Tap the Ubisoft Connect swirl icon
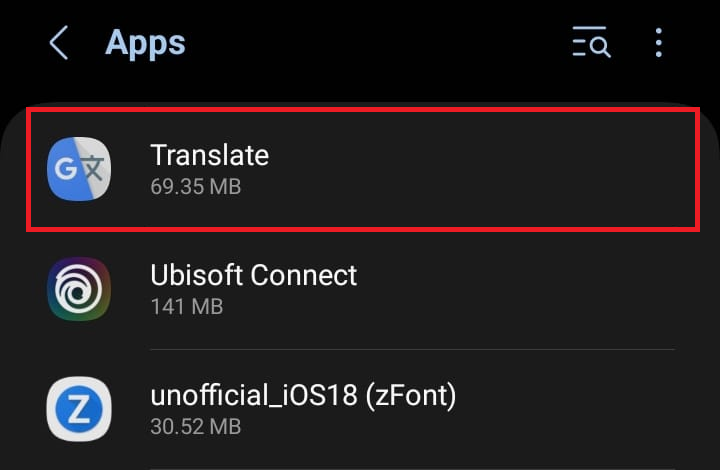Screen dimensions: 720x470 (79, 289)
